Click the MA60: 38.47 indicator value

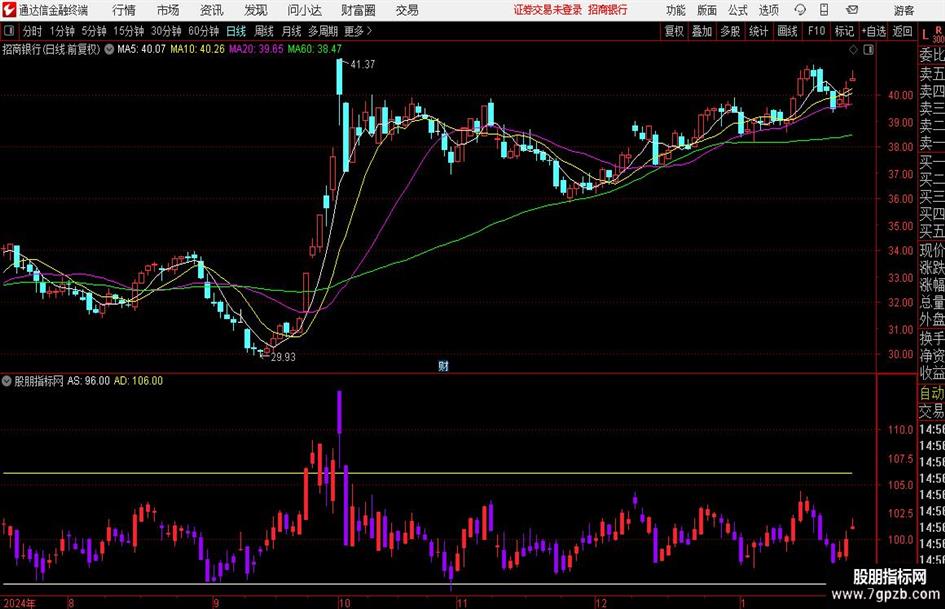click(314, 49)
